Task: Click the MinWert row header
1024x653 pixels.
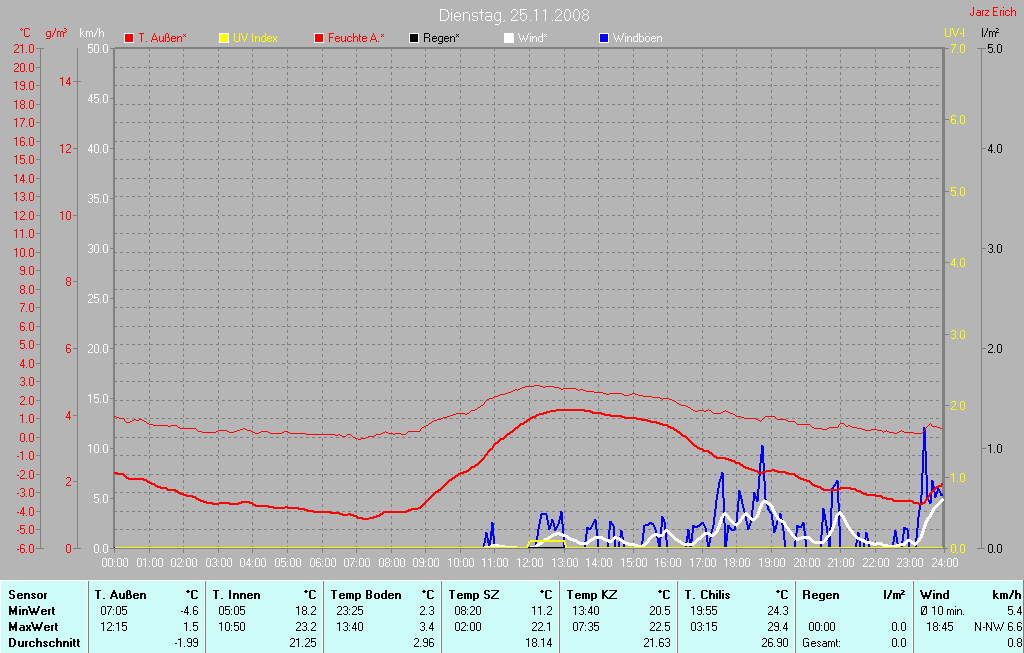Action: coord(32,611)
